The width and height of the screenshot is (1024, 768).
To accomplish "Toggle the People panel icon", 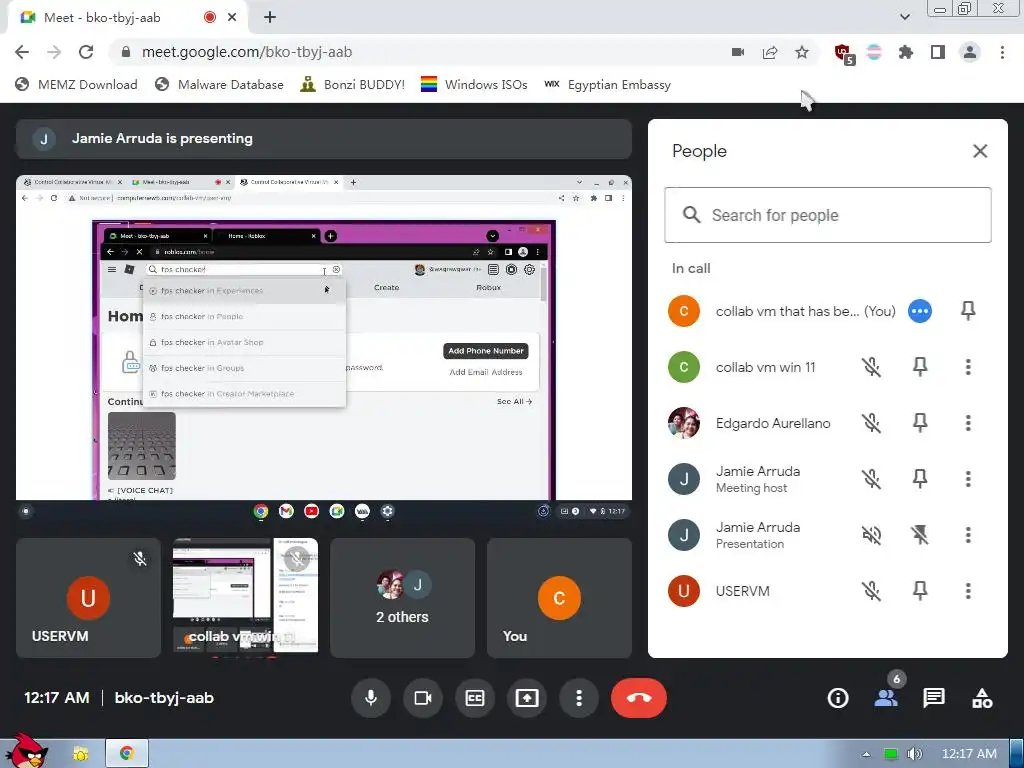I will pyautogui.click(x=886, y=698).
